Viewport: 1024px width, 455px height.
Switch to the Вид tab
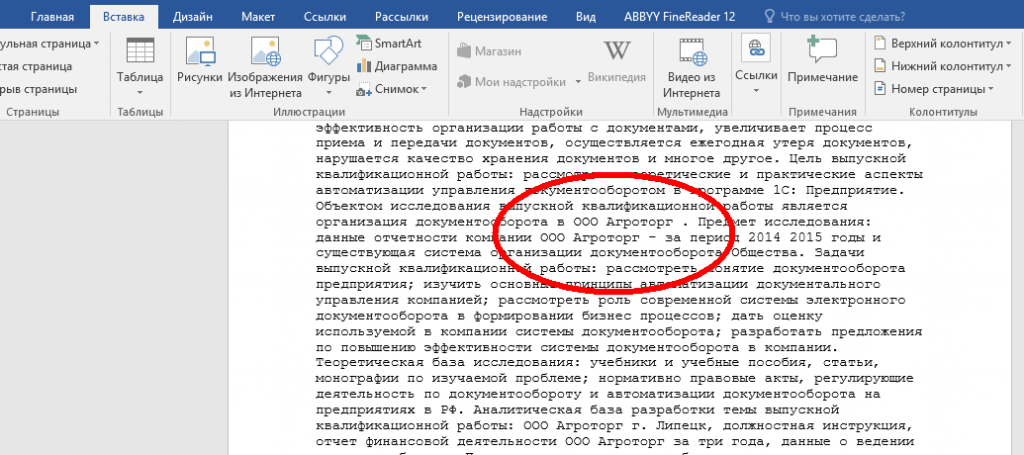click(586, 16)
